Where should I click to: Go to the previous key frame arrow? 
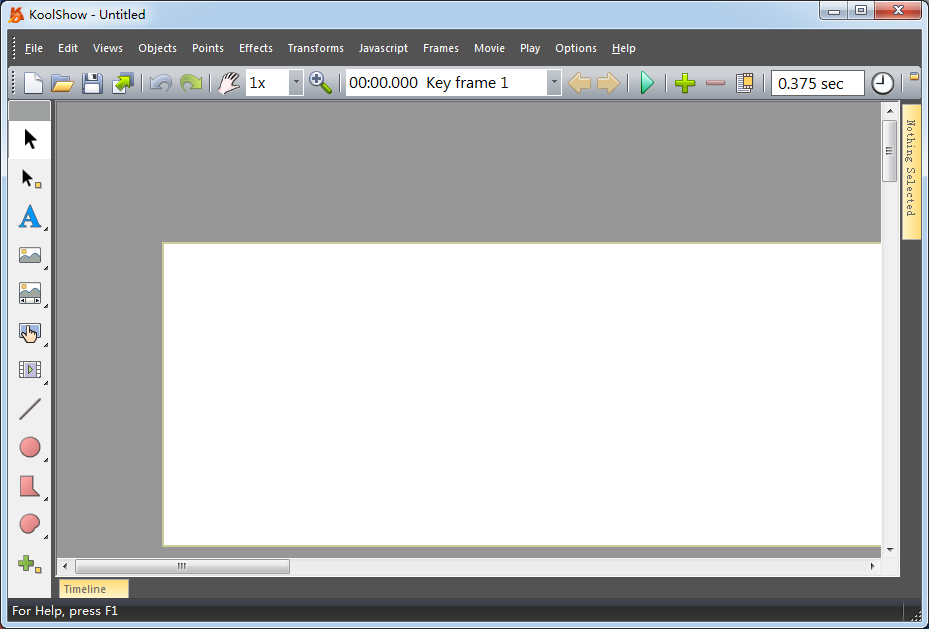pos(579,83)
